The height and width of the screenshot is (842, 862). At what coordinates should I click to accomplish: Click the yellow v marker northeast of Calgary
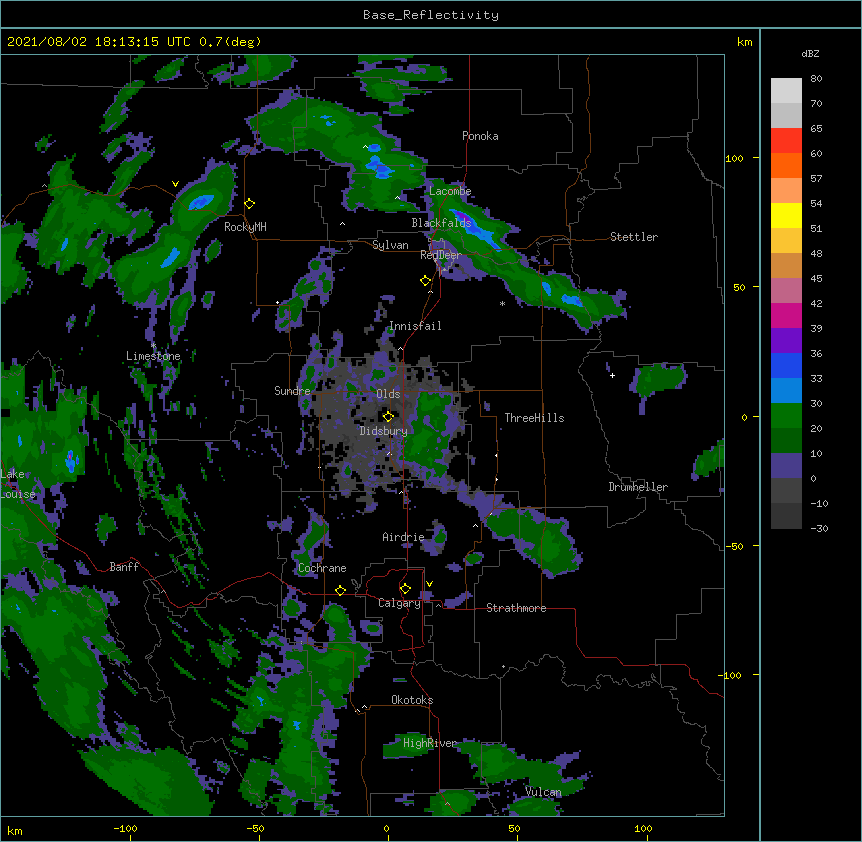(x=429, y=584)
